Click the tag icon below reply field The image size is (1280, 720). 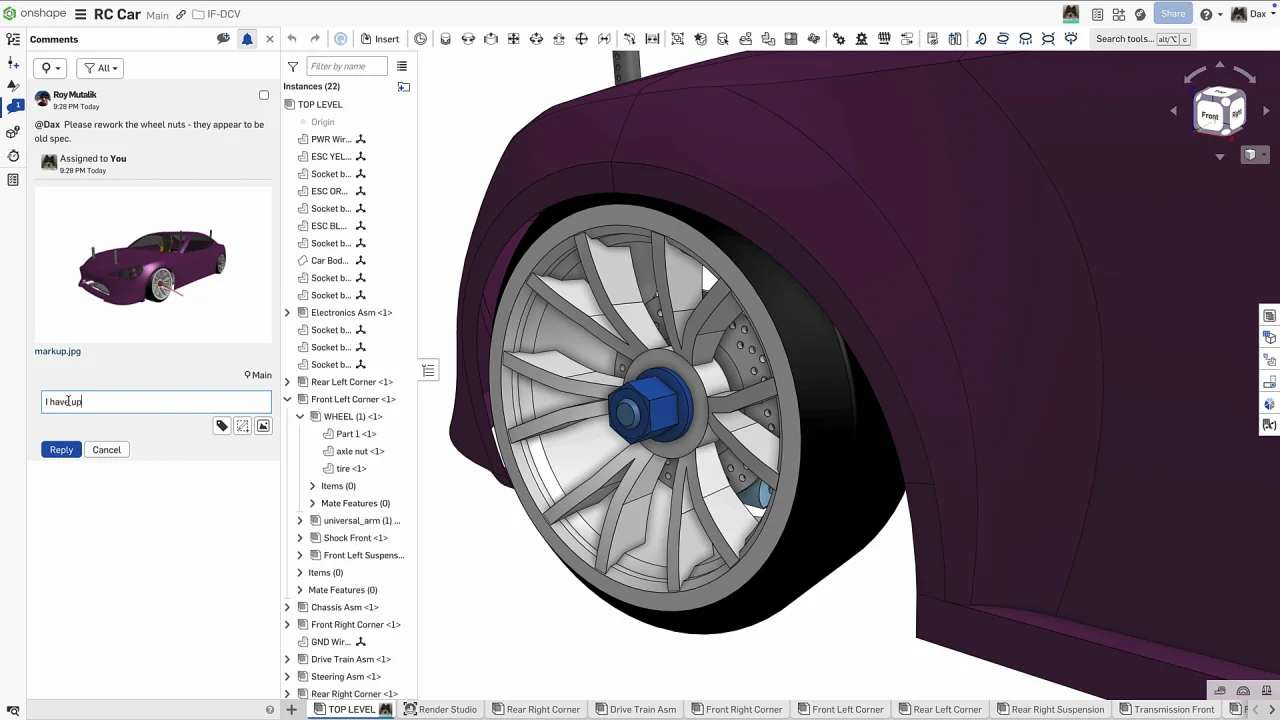tap(222, 426)
